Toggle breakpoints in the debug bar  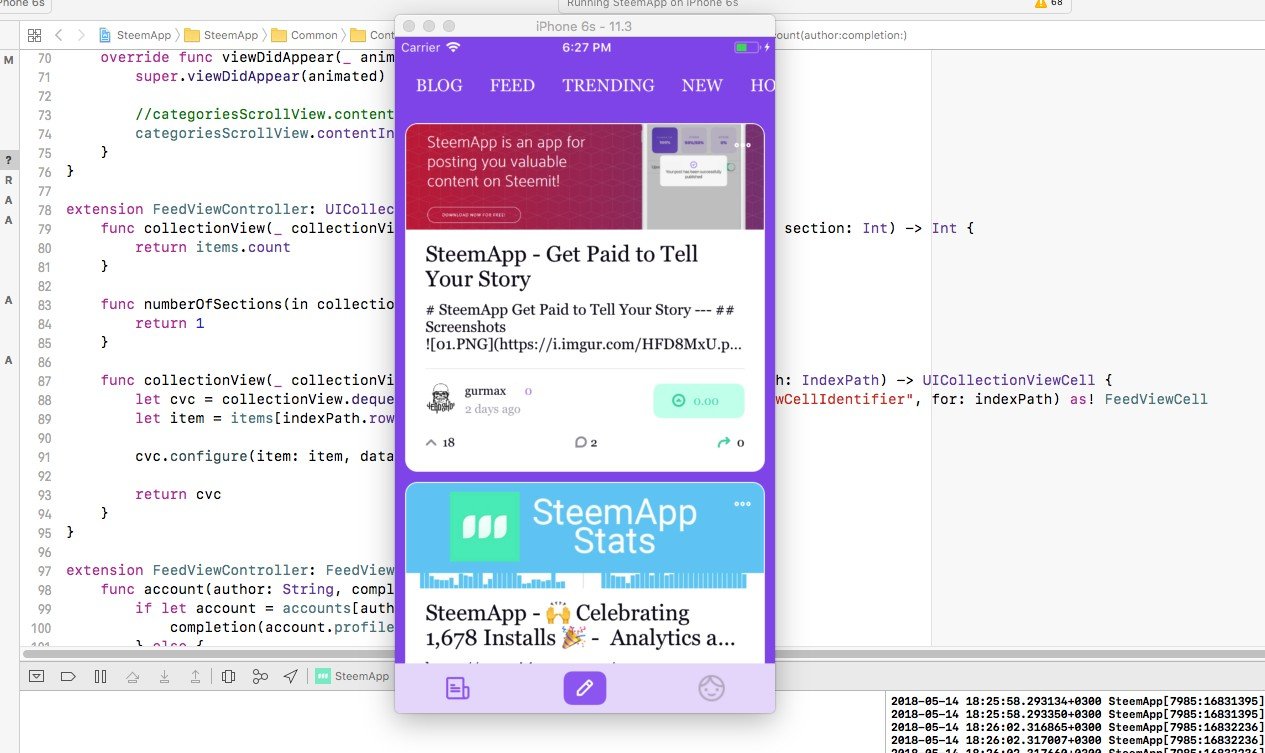68,676
